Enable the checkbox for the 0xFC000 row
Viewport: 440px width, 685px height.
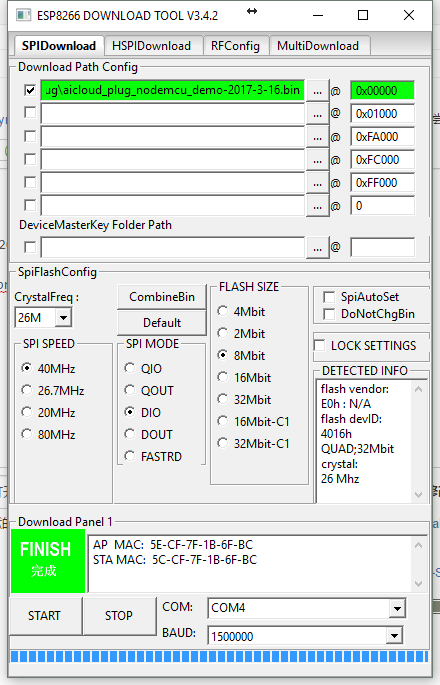pyautogui.click(x=30, y=159)
